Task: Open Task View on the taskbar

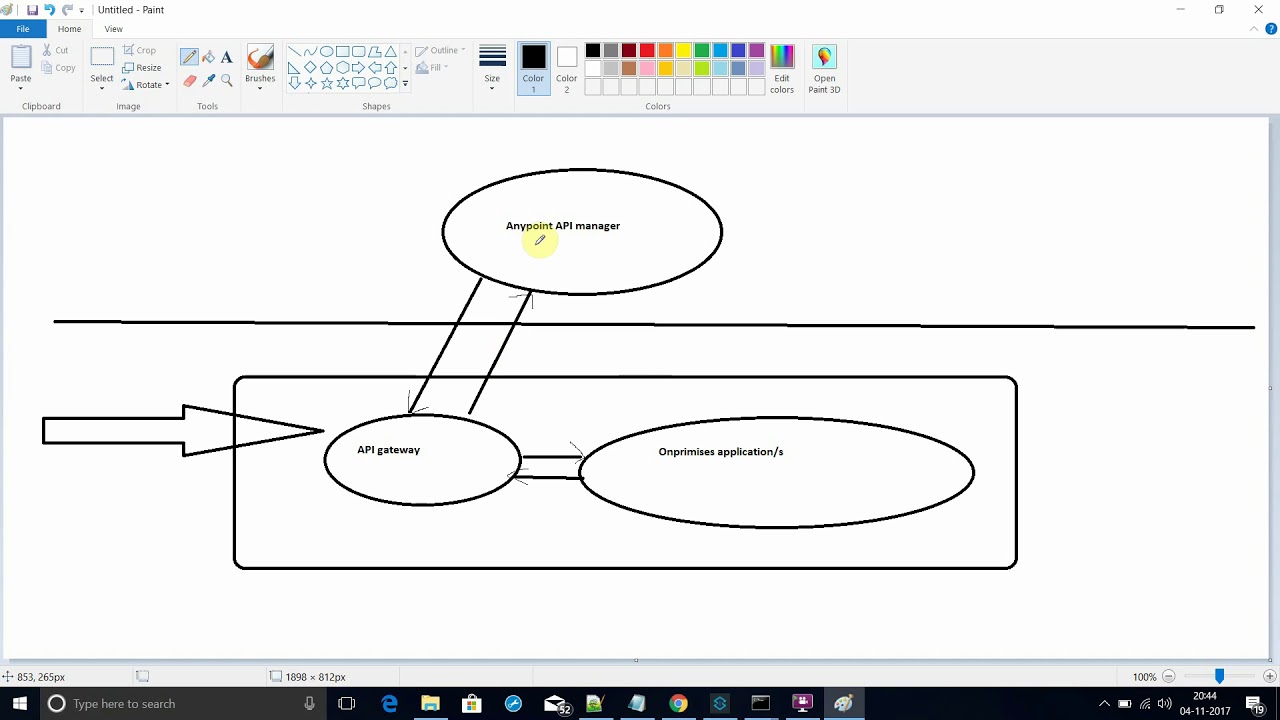Action: click(x=347, y=704)
